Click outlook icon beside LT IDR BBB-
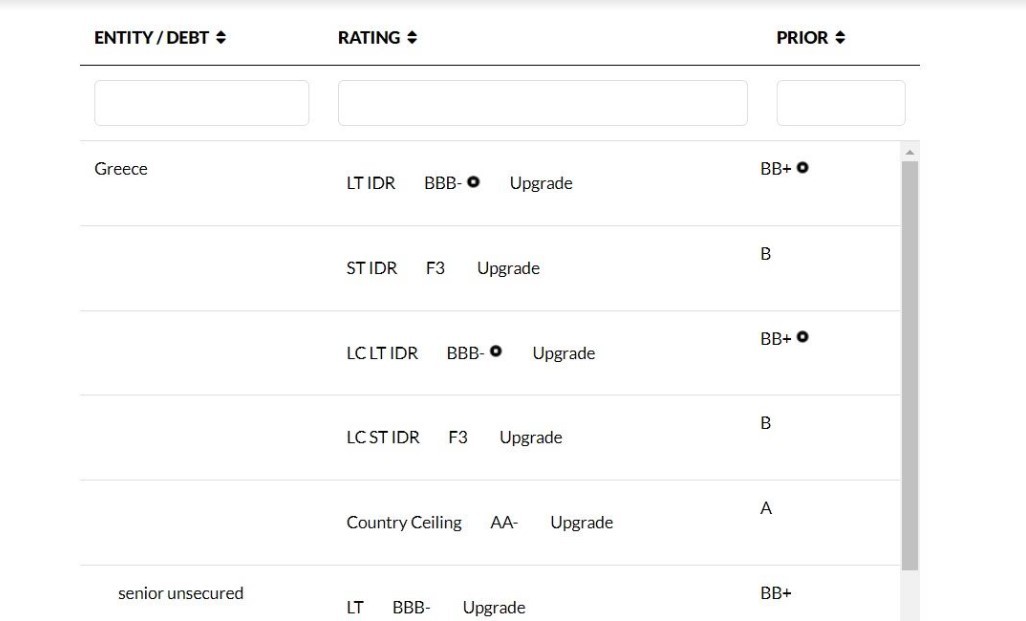Screen dimensions: 1026x621 click(x=474, y=182)
